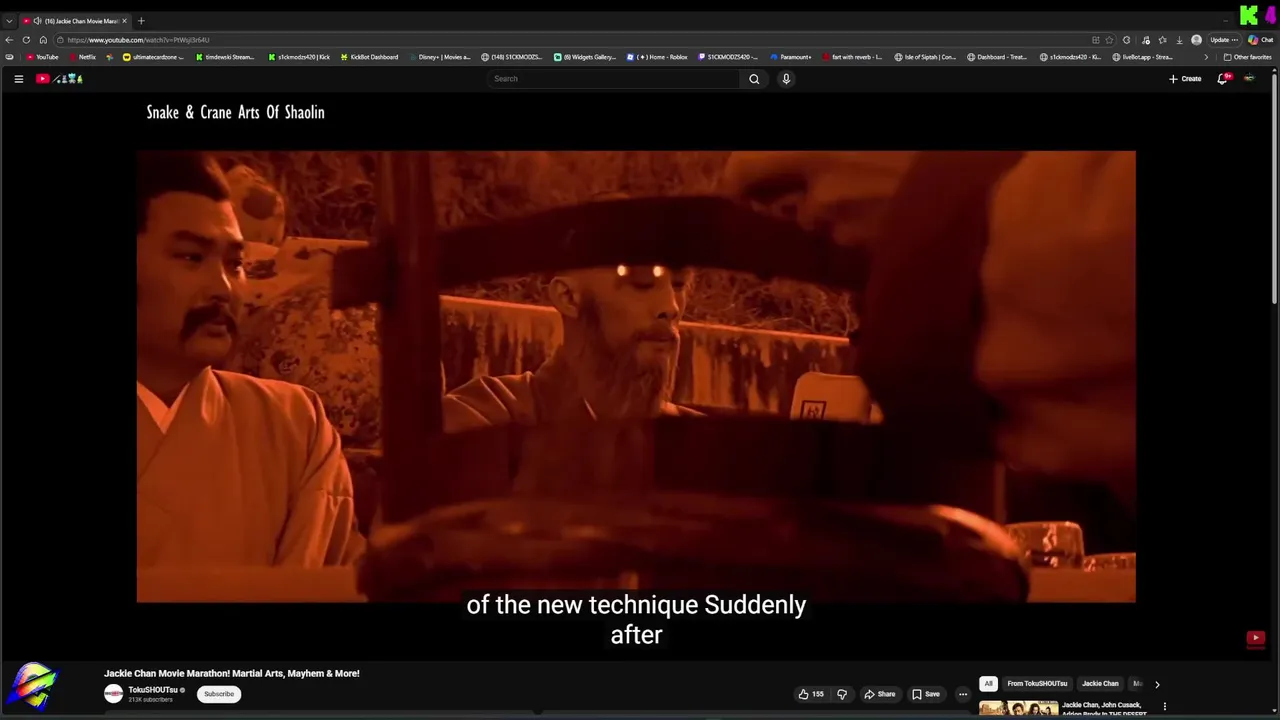Open livebot.app bookmark
This screenshot has height=720, width=1280.
1143,57
